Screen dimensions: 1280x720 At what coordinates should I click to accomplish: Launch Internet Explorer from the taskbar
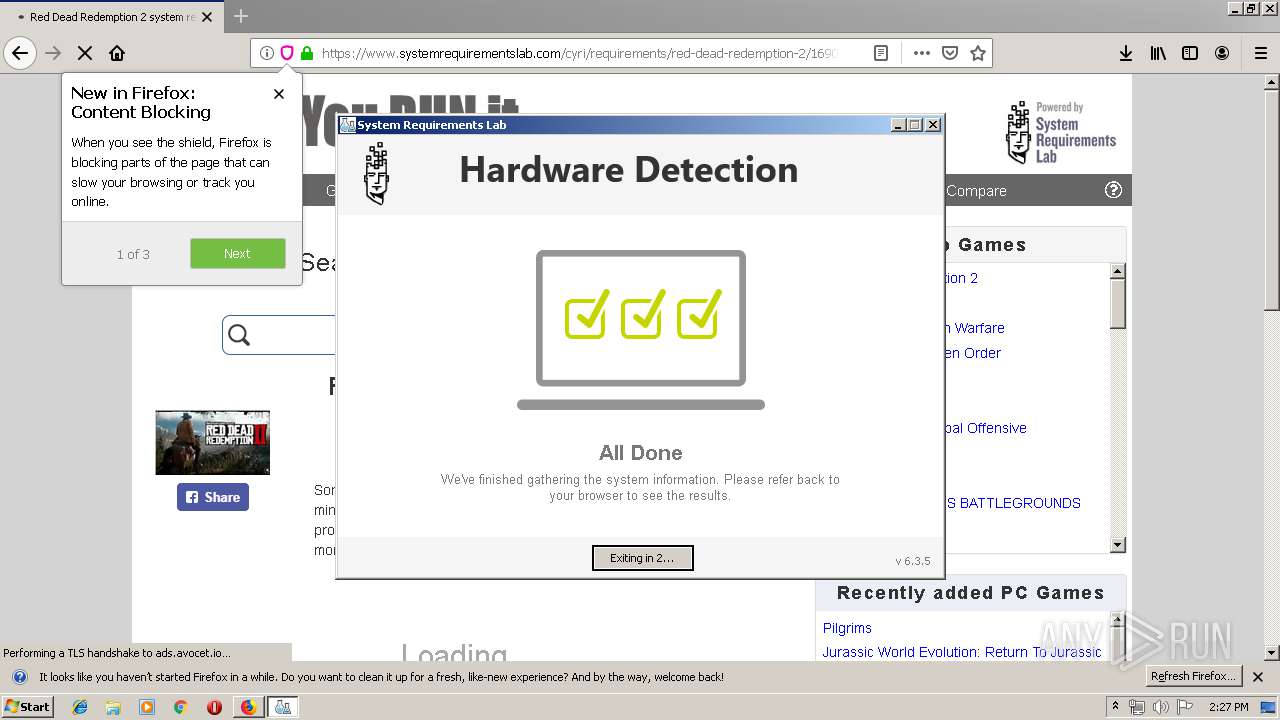(80, 707)
